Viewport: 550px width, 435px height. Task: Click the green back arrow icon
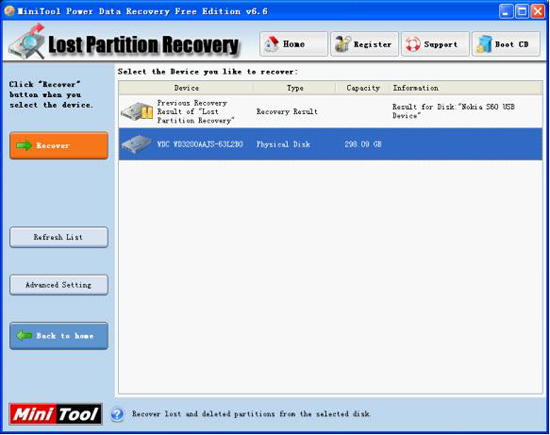[x=24, y=336]
